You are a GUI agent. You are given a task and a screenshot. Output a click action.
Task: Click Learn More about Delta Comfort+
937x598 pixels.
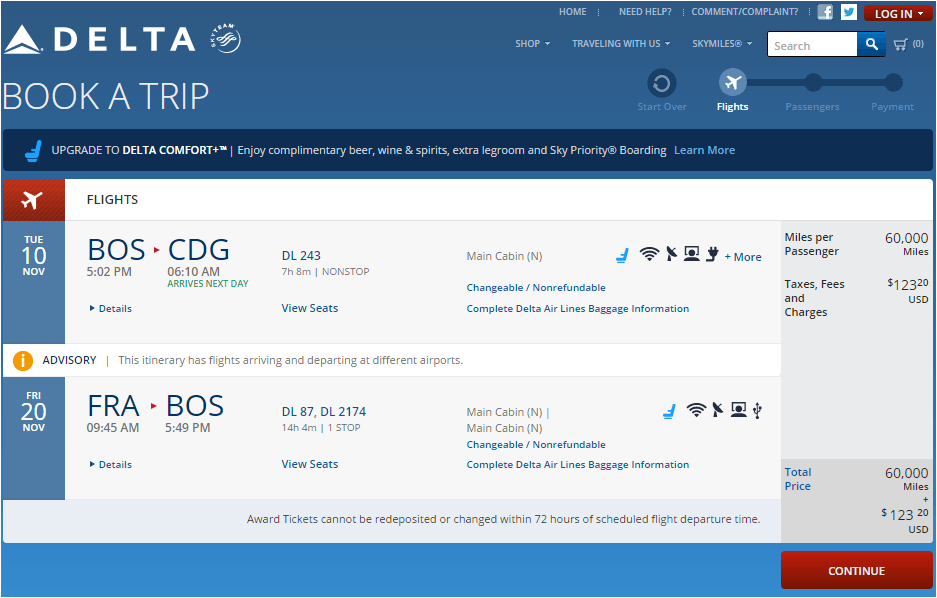(x=705, y=151)
